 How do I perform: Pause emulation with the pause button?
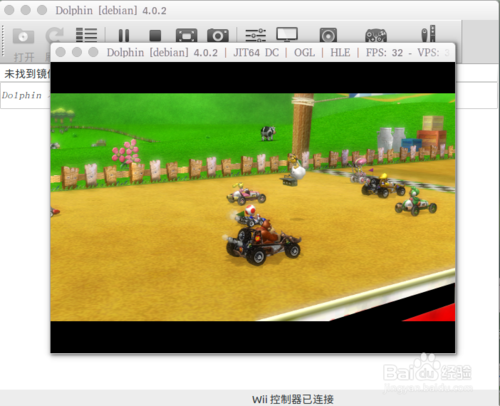124,35
